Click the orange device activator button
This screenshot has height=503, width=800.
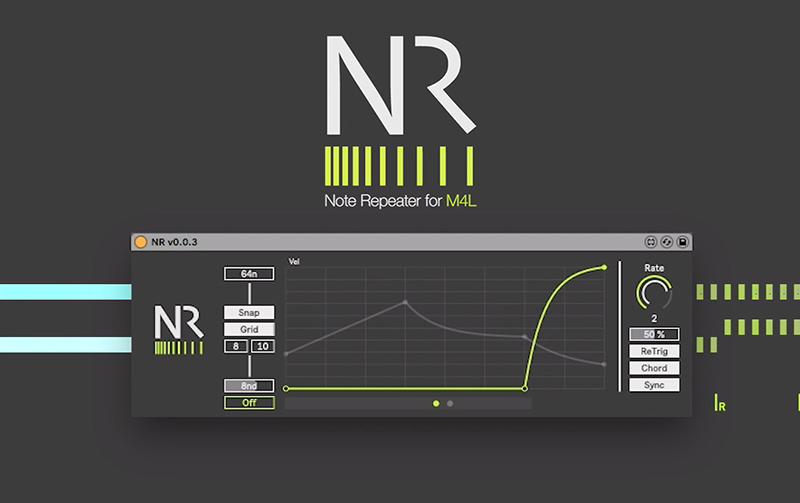pos(141,242)
